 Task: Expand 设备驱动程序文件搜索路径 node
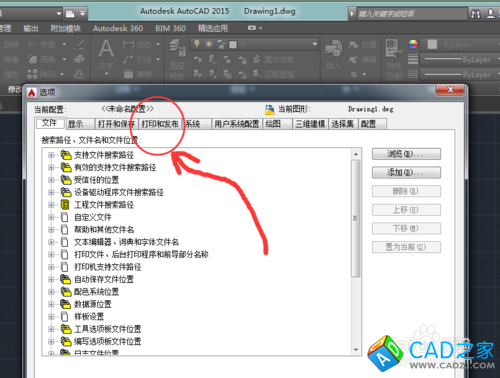51,192
